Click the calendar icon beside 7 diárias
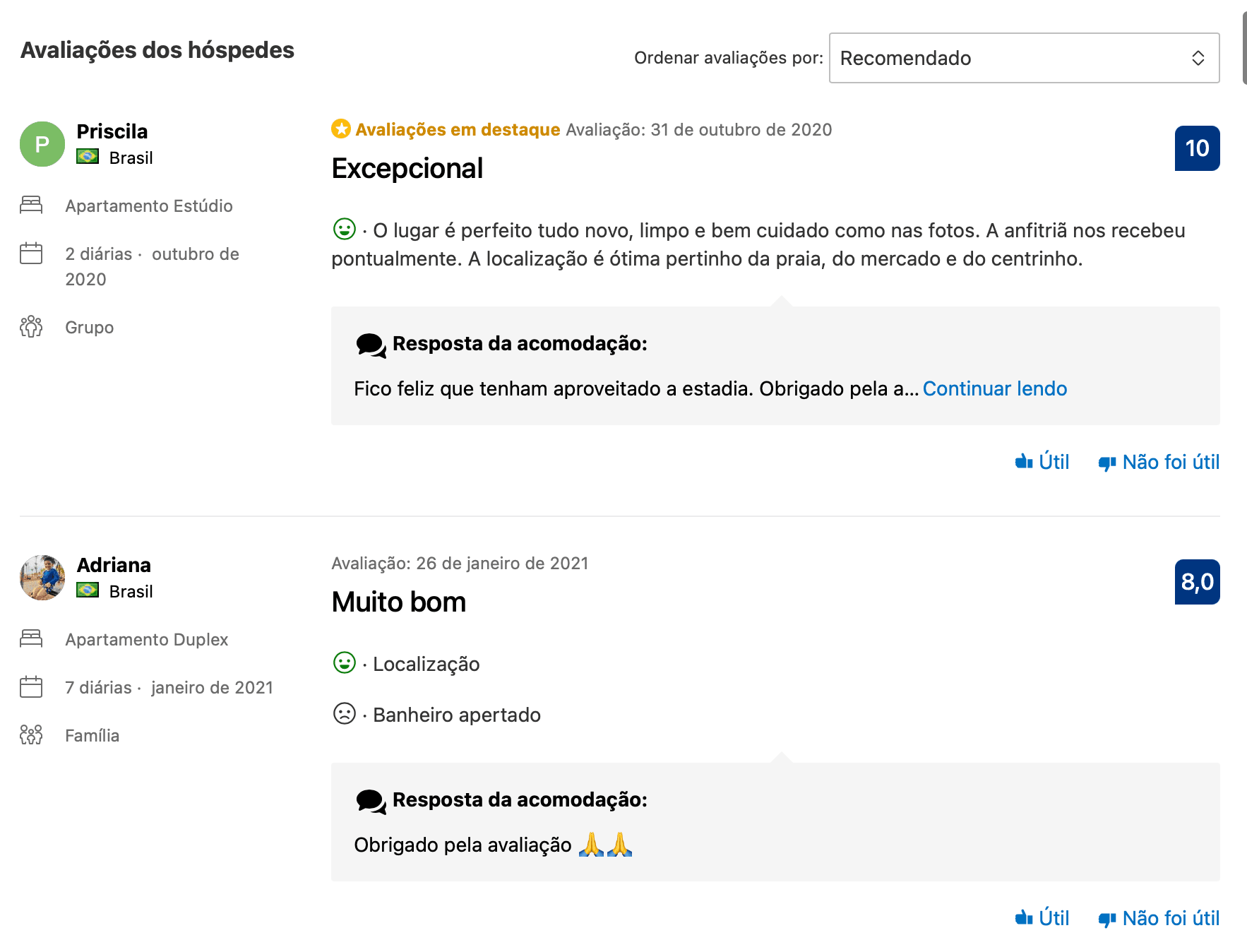Image resolution: width=1247 pixels, height=952 pixels. 31,687
